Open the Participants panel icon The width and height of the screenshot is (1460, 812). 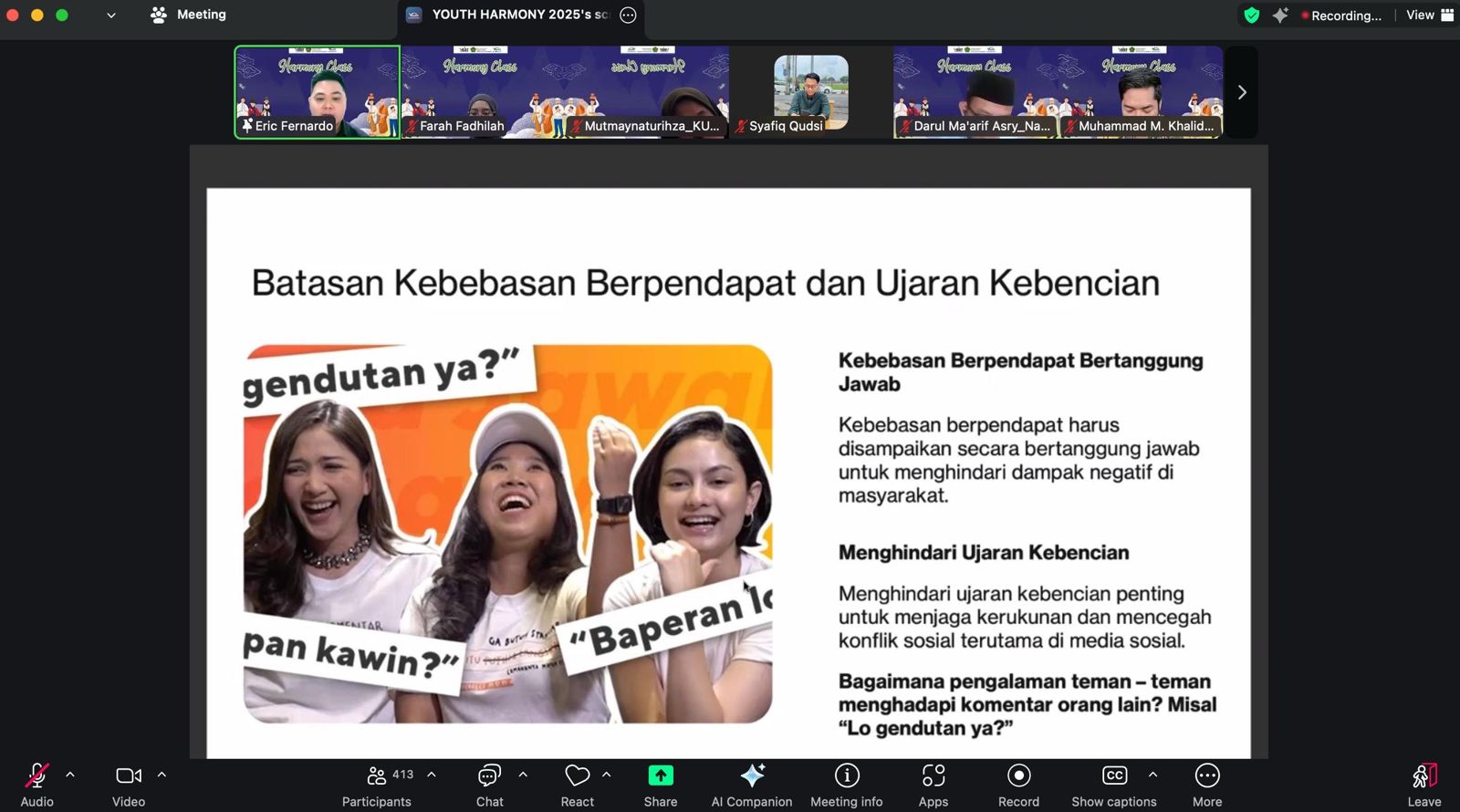point(376,776)
